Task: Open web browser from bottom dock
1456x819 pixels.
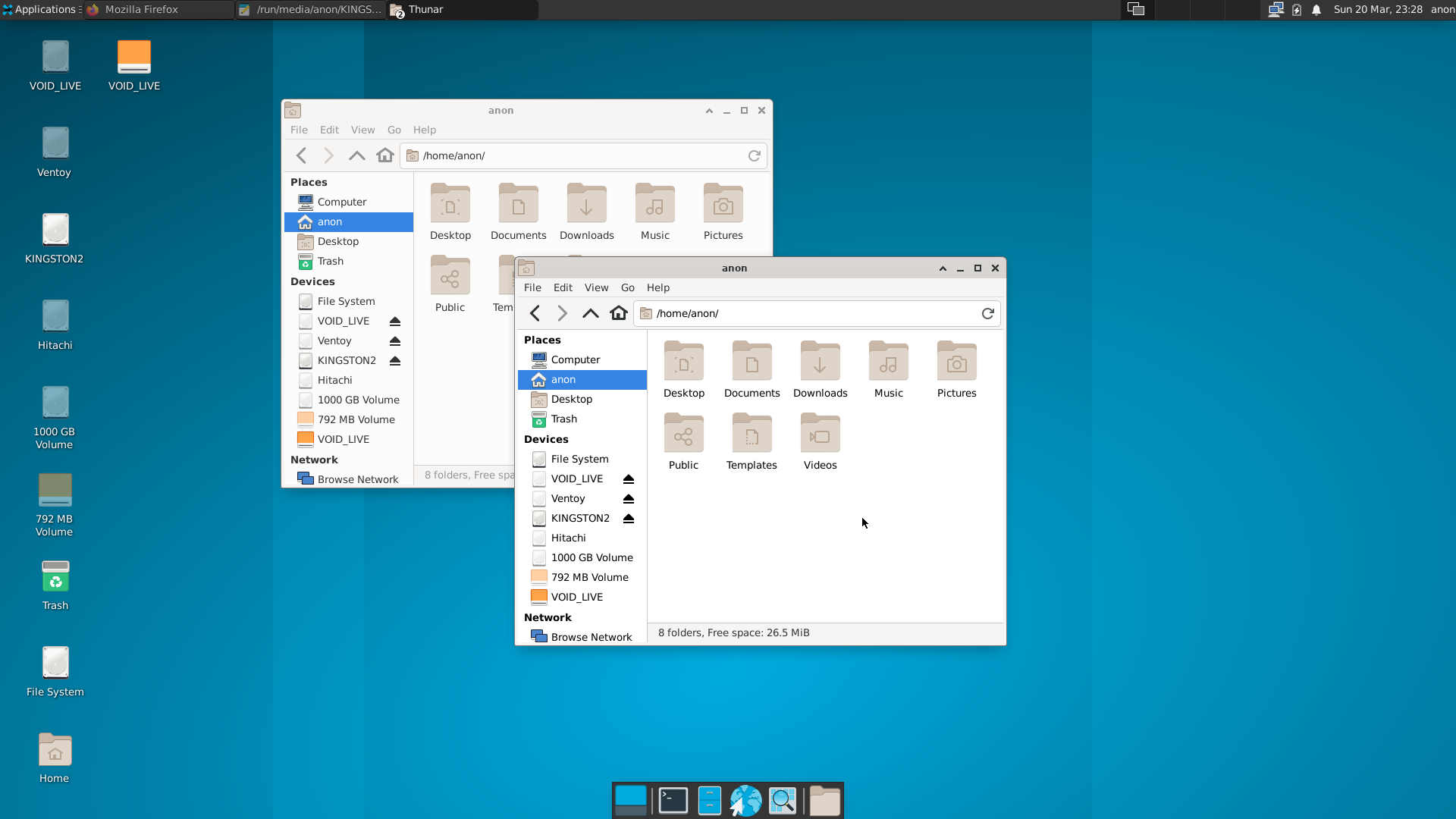Action: pos(745,800)
